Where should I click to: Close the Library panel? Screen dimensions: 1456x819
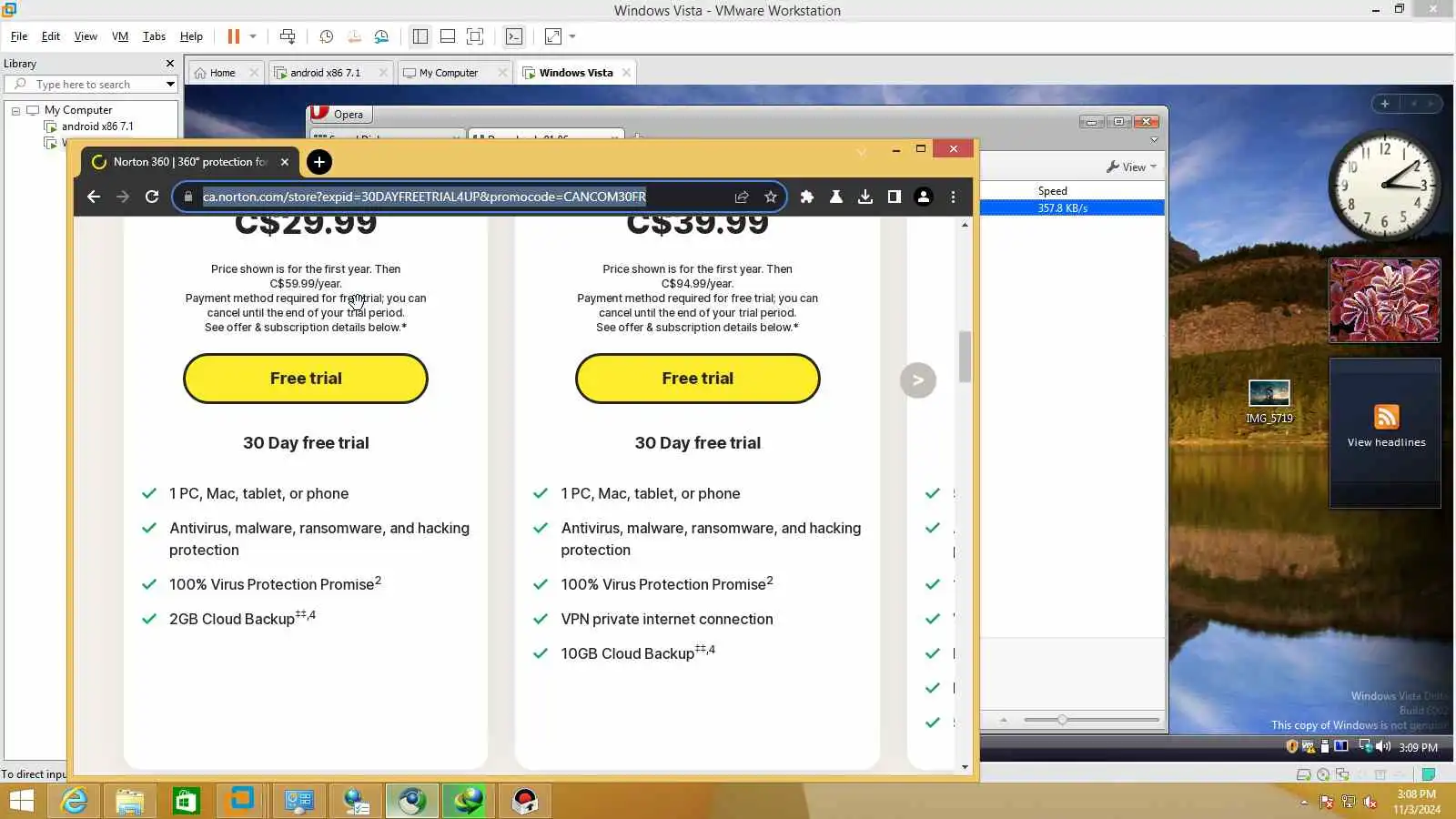point(170,64)
